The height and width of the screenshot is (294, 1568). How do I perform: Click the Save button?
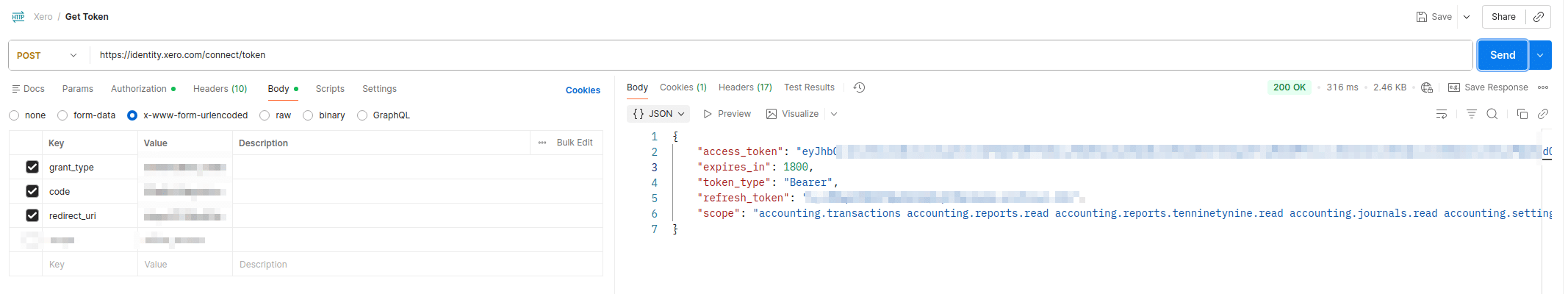coord(1434,17)
